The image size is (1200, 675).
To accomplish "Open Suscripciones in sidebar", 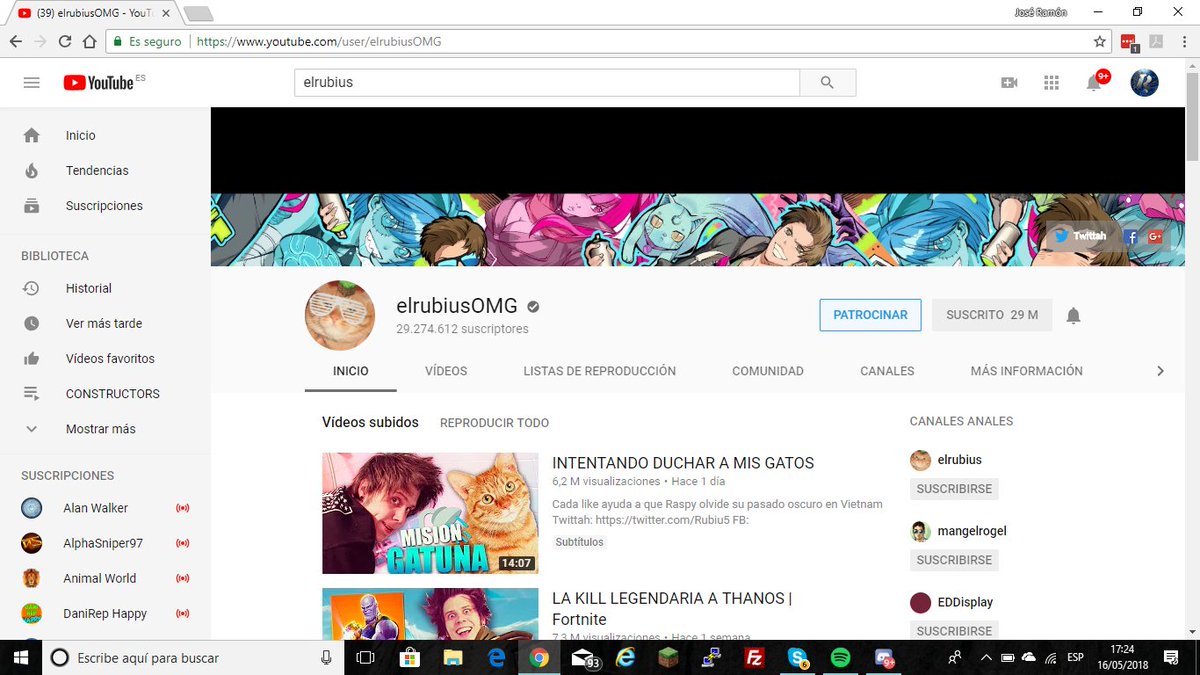I will coord(105,205).
